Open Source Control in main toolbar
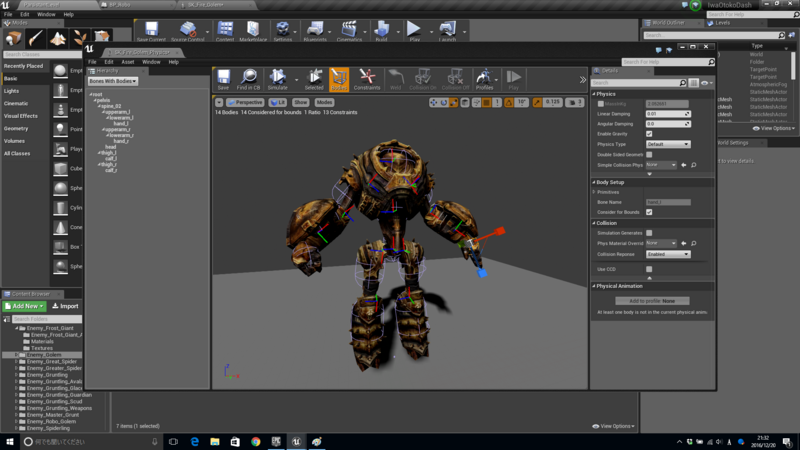This screenshot has width=800, height=450. (x=188, y=32)
